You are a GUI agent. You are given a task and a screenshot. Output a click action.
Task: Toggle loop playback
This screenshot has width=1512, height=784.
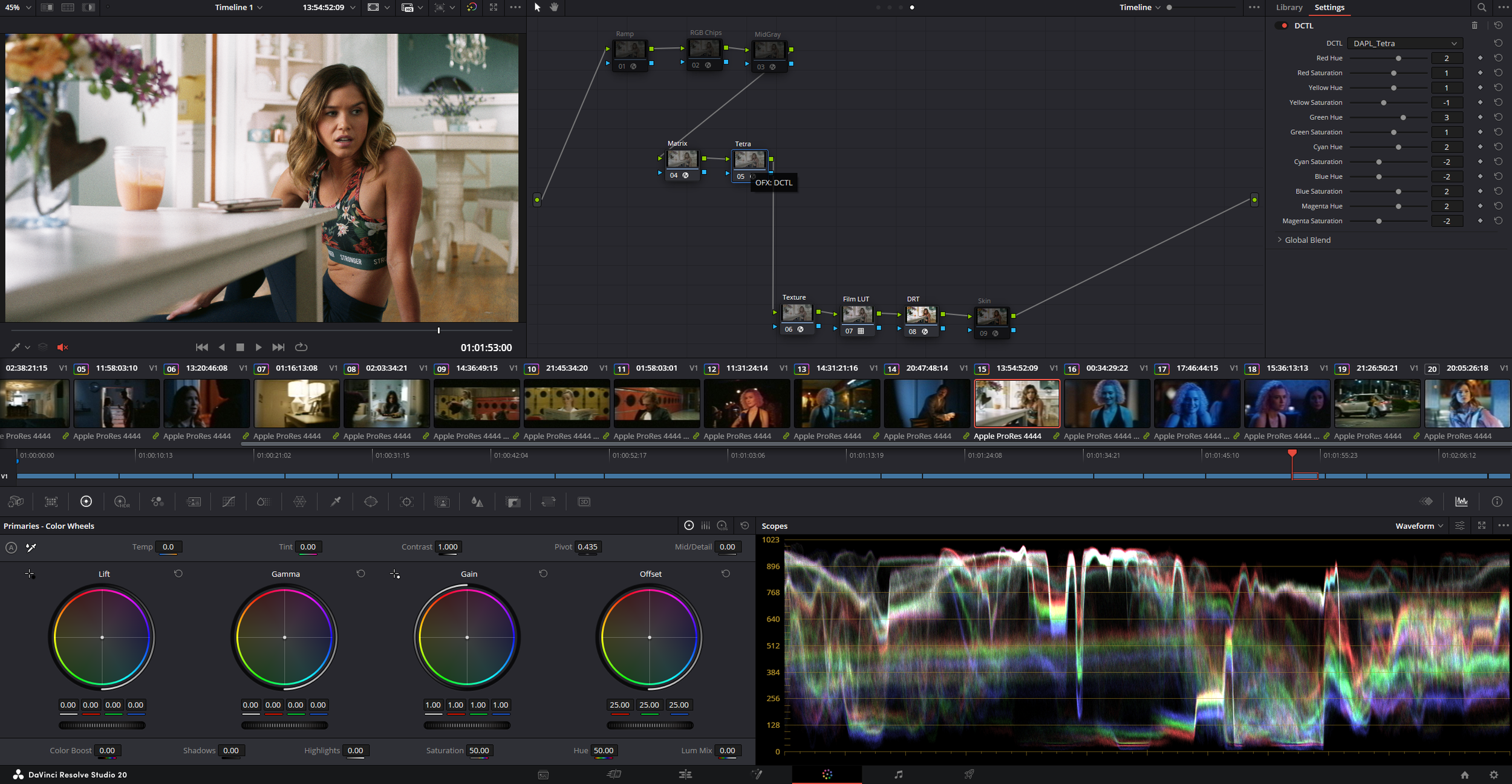tap(301, 347)
